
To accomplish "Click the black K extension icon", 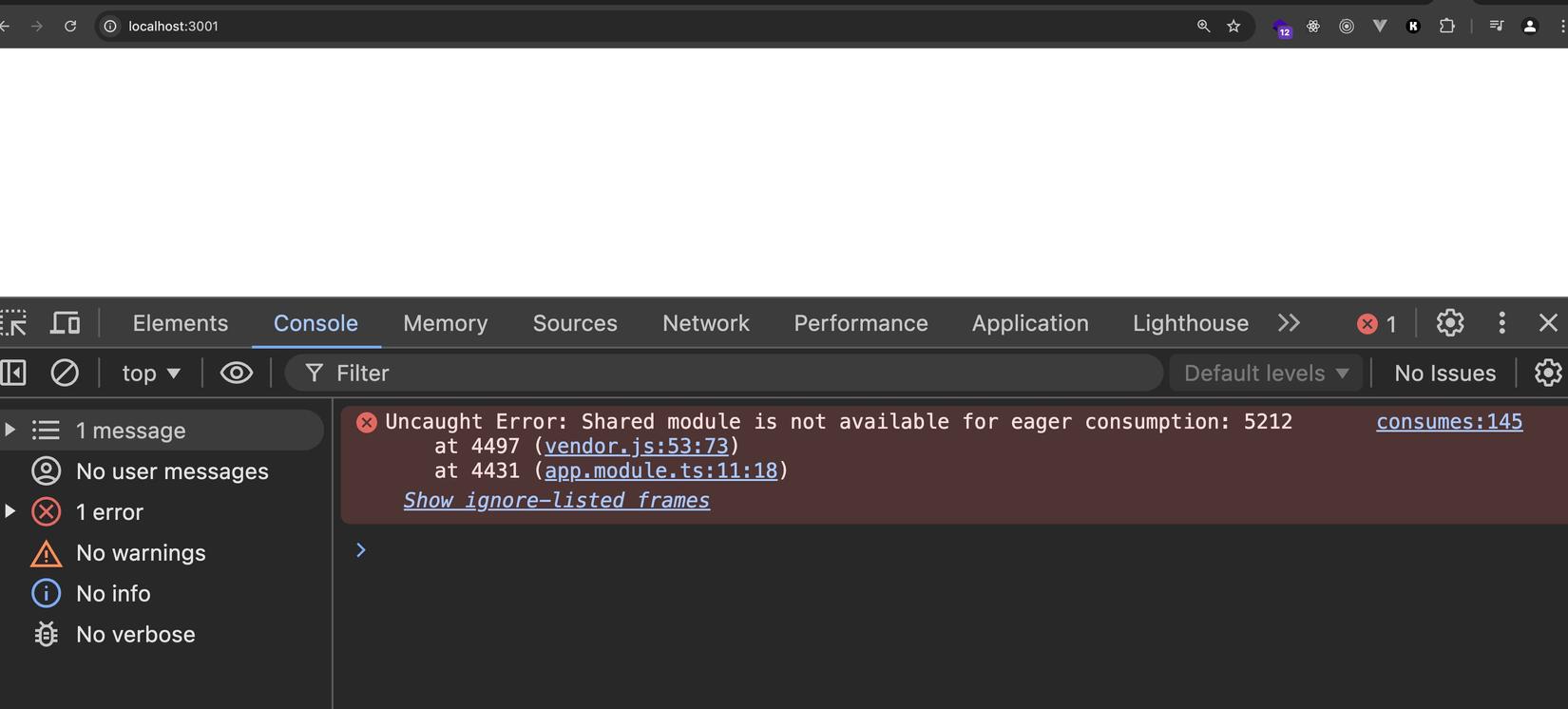I will click(1413, 27).
